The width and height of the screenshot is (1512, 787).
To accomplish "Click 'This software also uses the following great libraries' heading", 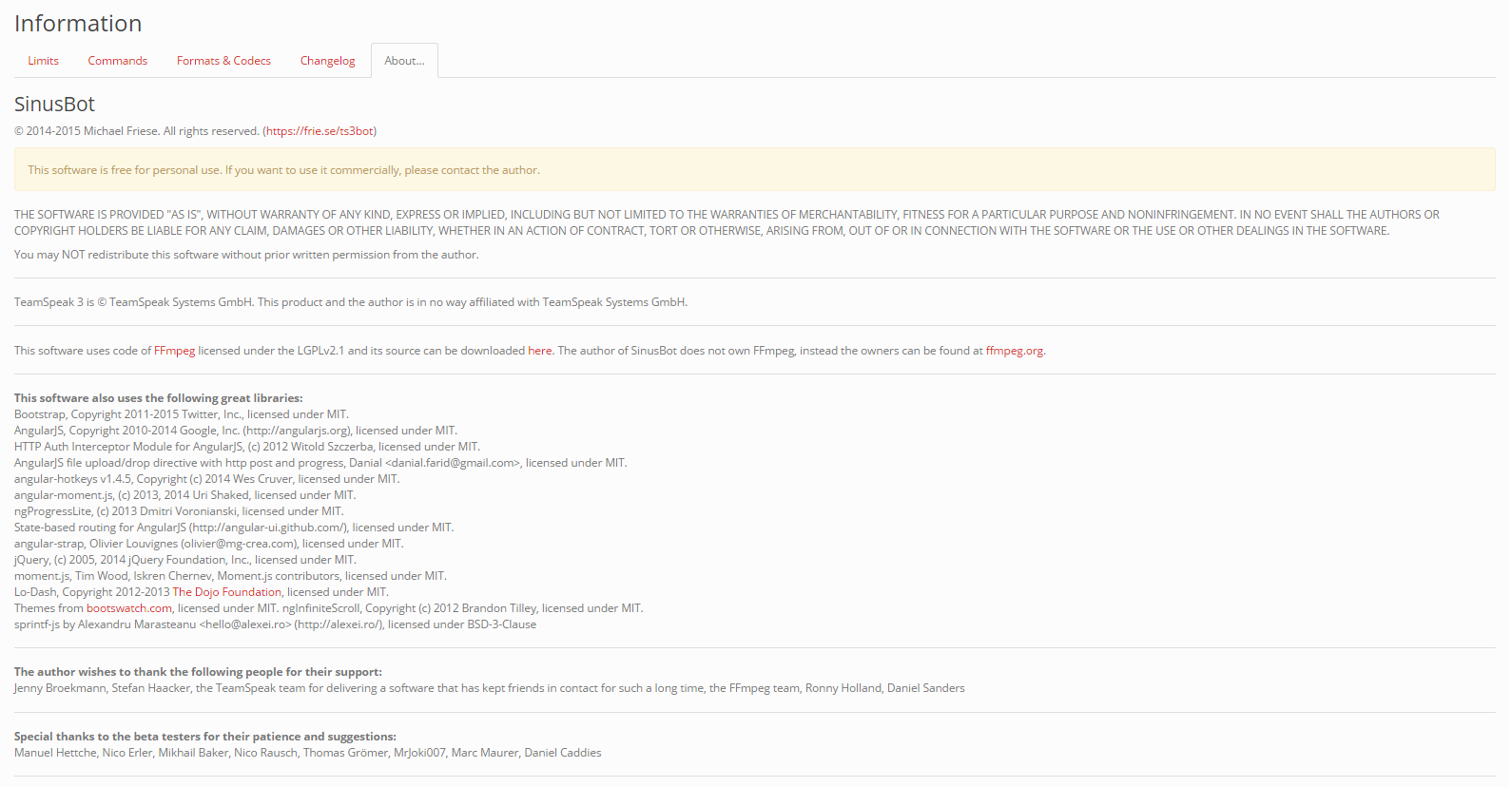I will [x=159, y=398].
